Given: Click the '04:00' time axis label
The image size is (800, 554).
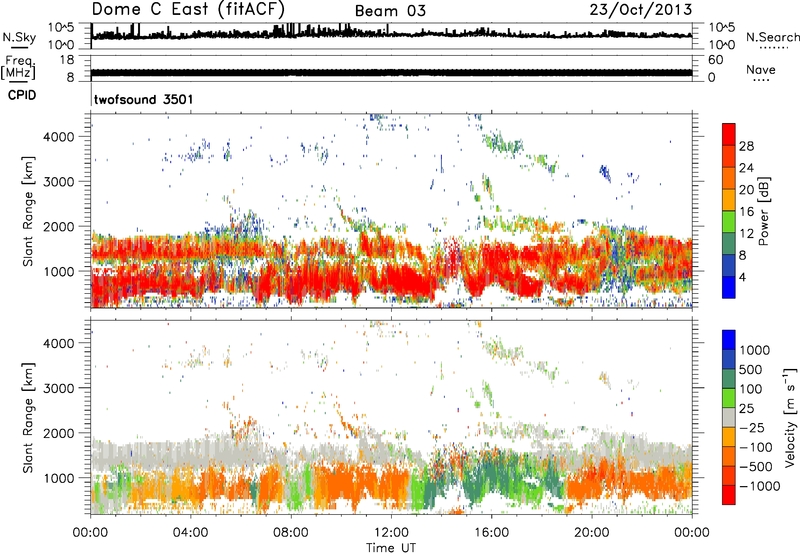Looking at the screenshot, I should pos(191,533).
